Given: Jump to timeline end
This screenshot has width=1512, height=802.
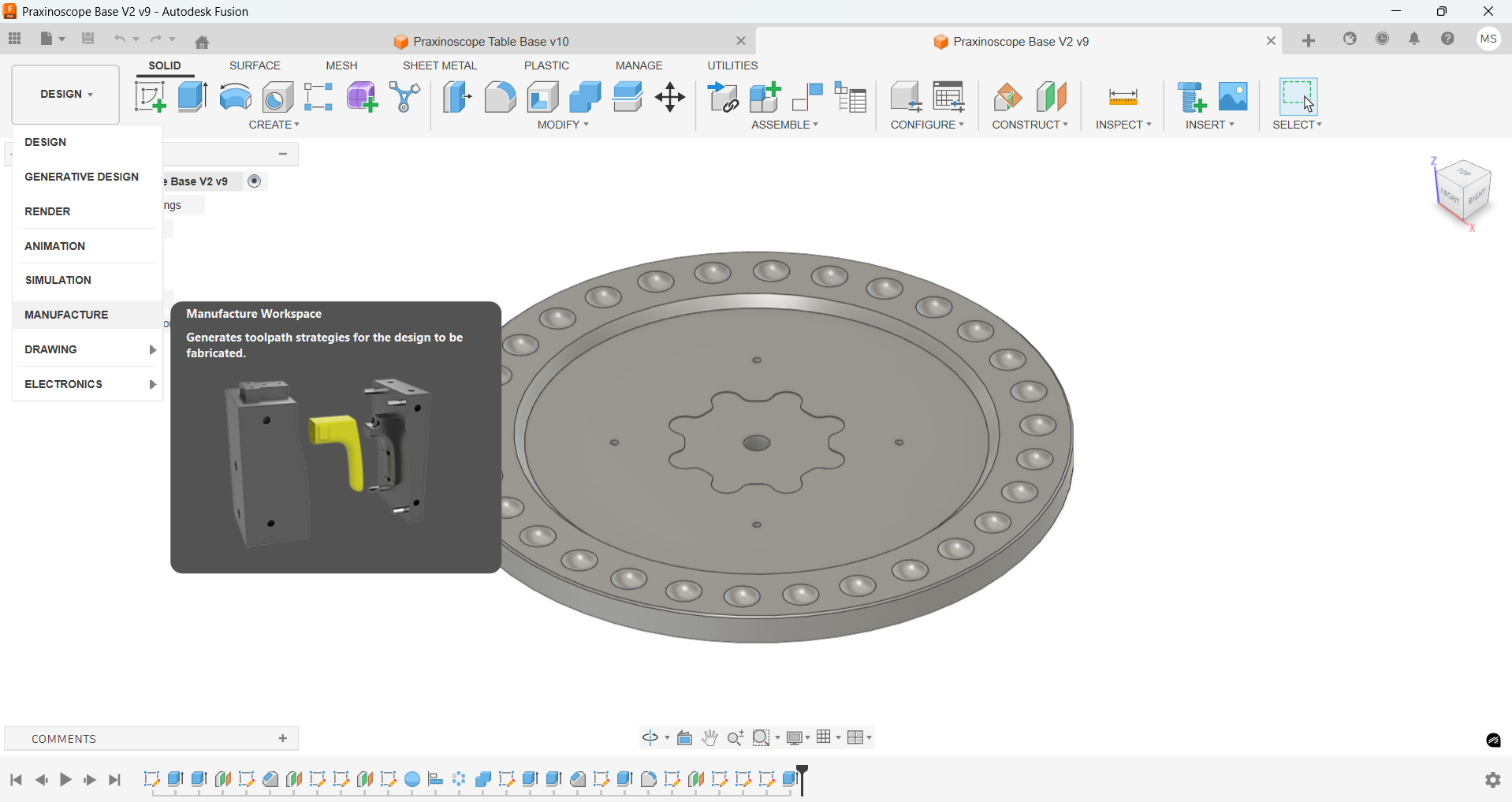Looking at the screenshot, I should coord(115,780).
